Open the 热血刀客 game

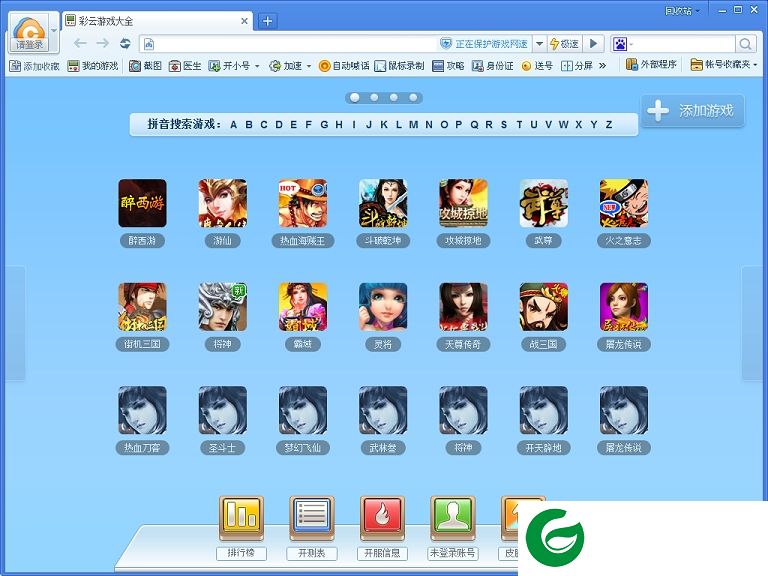pos(142,410)
